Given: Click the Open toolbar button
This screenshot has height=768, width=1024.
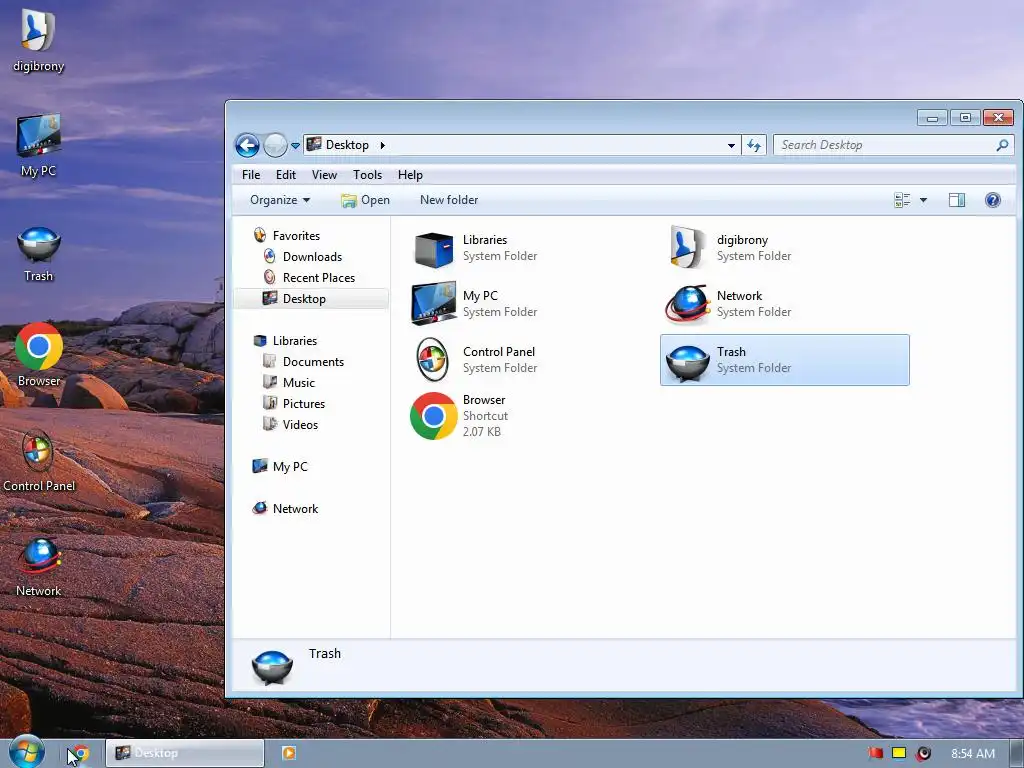Looking at the screenshot, I should tap(365, 200).
